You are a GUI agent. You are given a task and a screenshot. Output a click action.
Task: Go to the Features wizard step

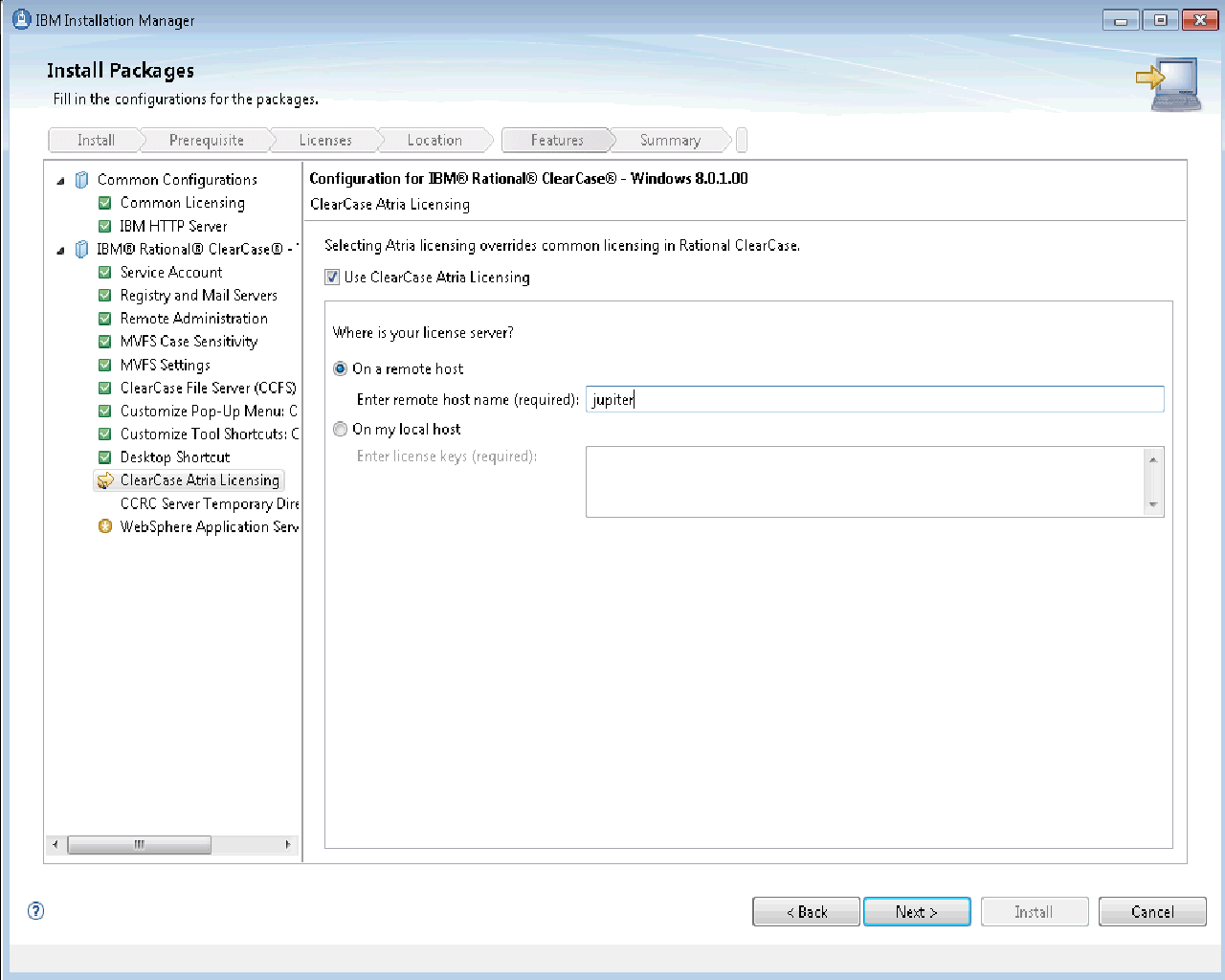coord(557,141)
